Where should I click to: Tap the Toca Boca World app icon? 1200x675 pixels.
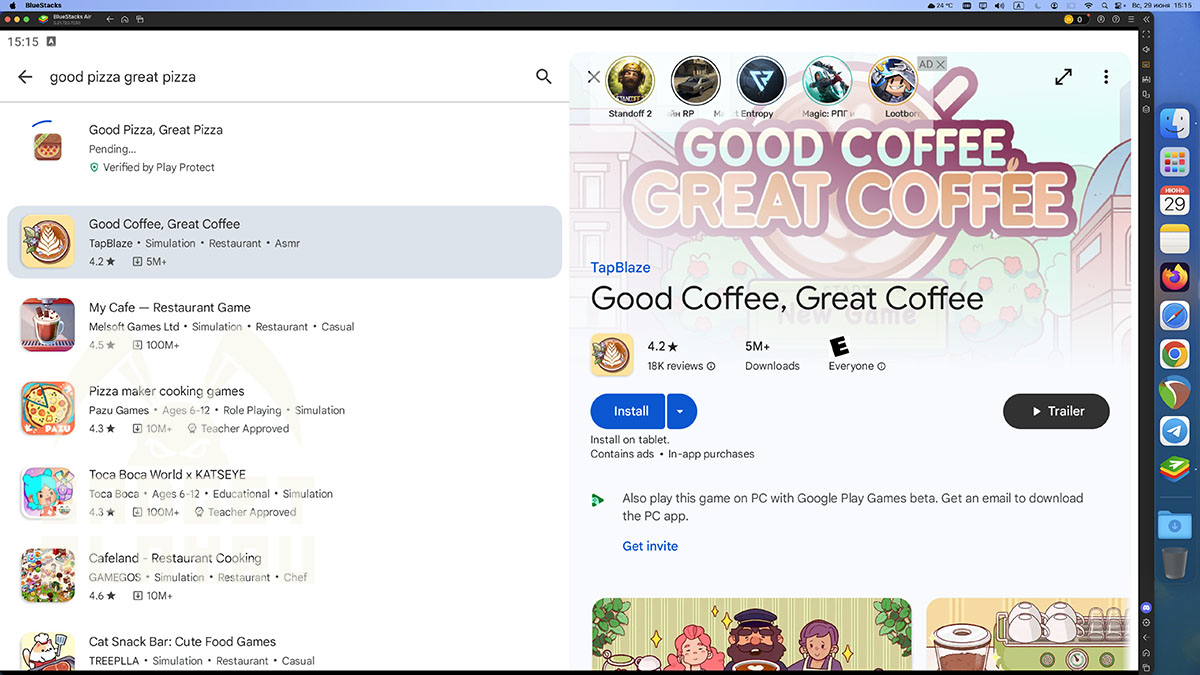[x=48, y=492]
